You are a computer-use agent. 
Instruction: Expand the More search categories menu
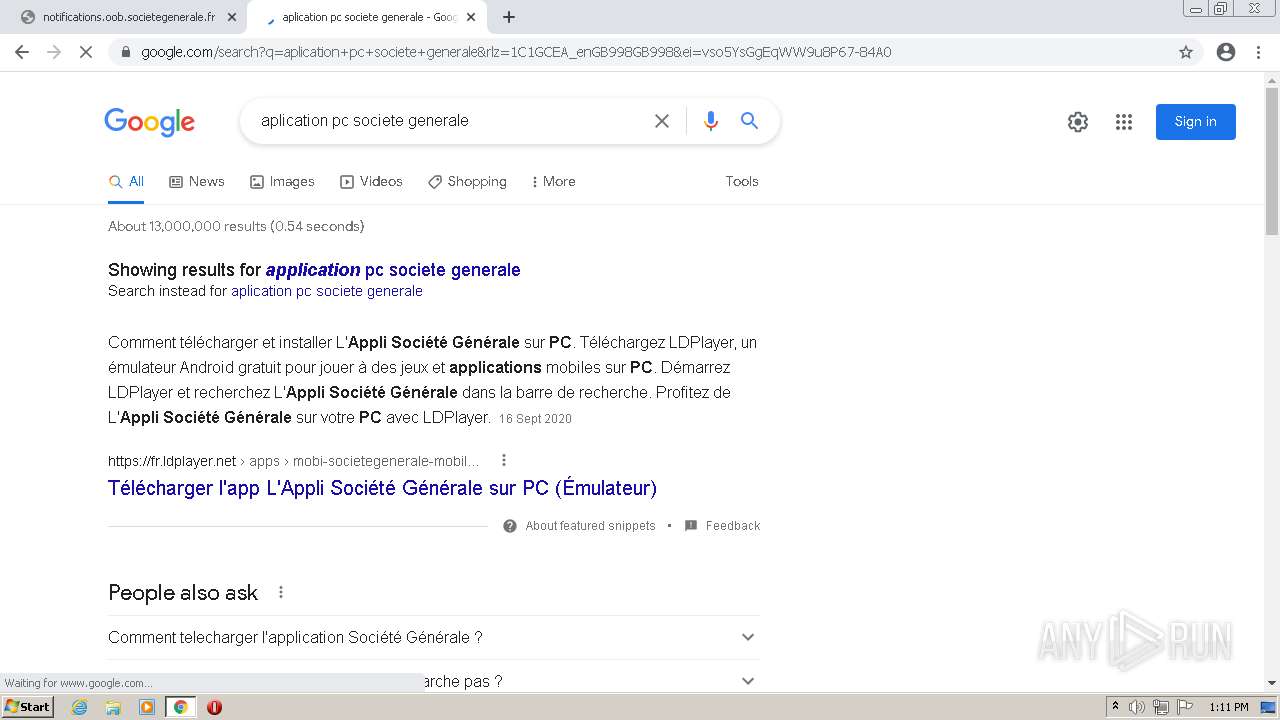click(553, 182)
